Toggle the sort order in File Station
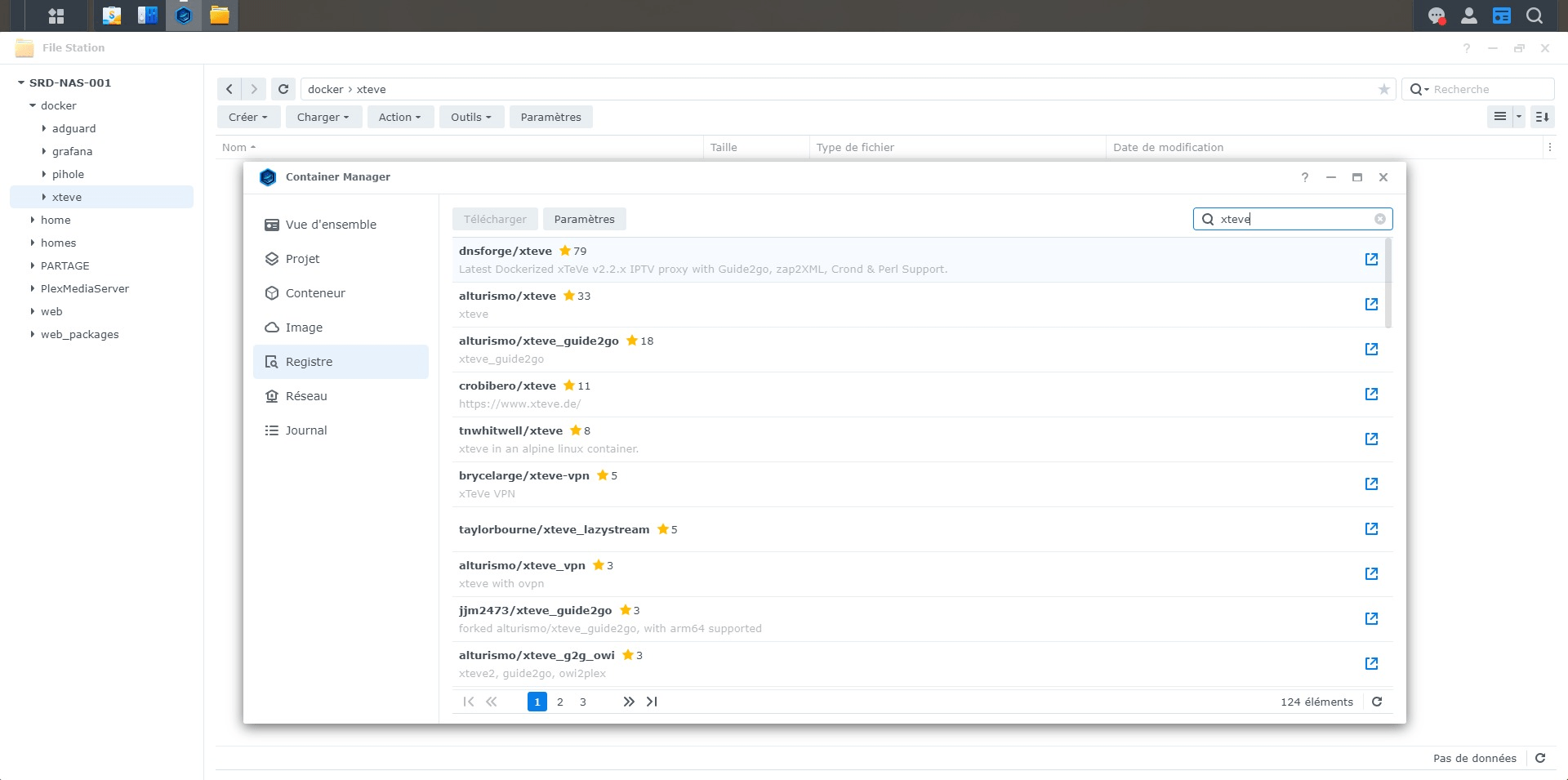The image size is (1568, 780). point(1542,117)
